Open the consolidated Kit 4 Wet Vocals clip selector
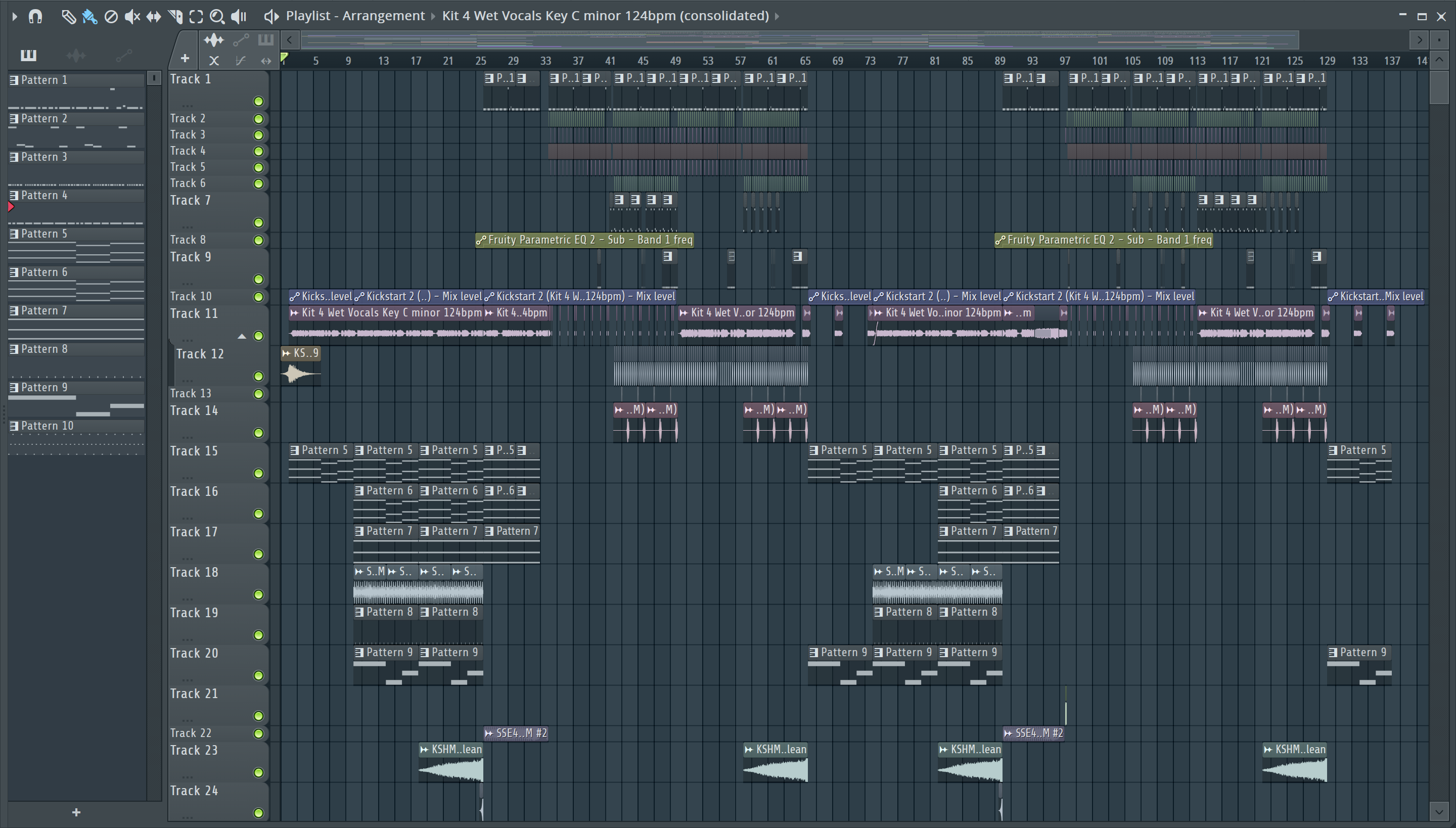 (605, 16)
